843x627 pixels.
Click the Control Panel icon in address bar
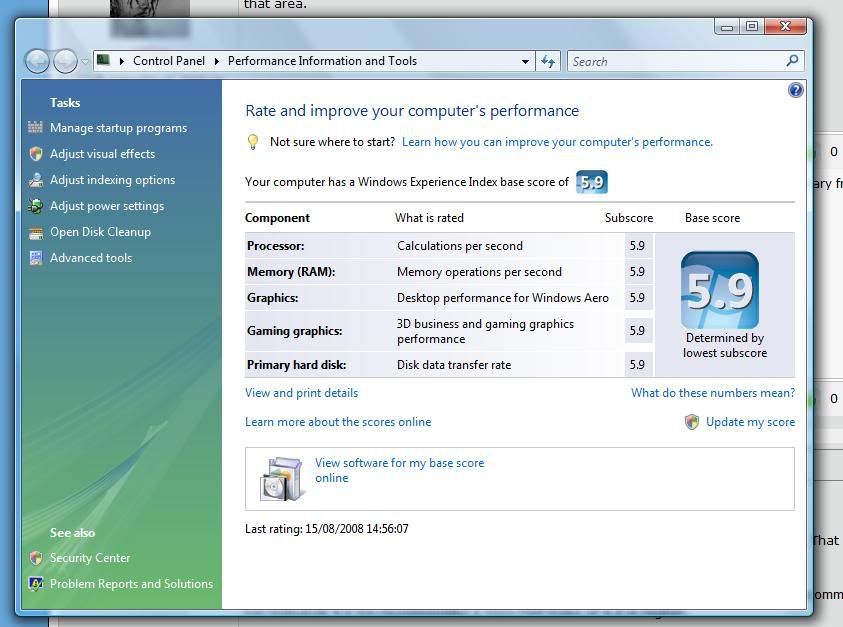coord(104,60)
